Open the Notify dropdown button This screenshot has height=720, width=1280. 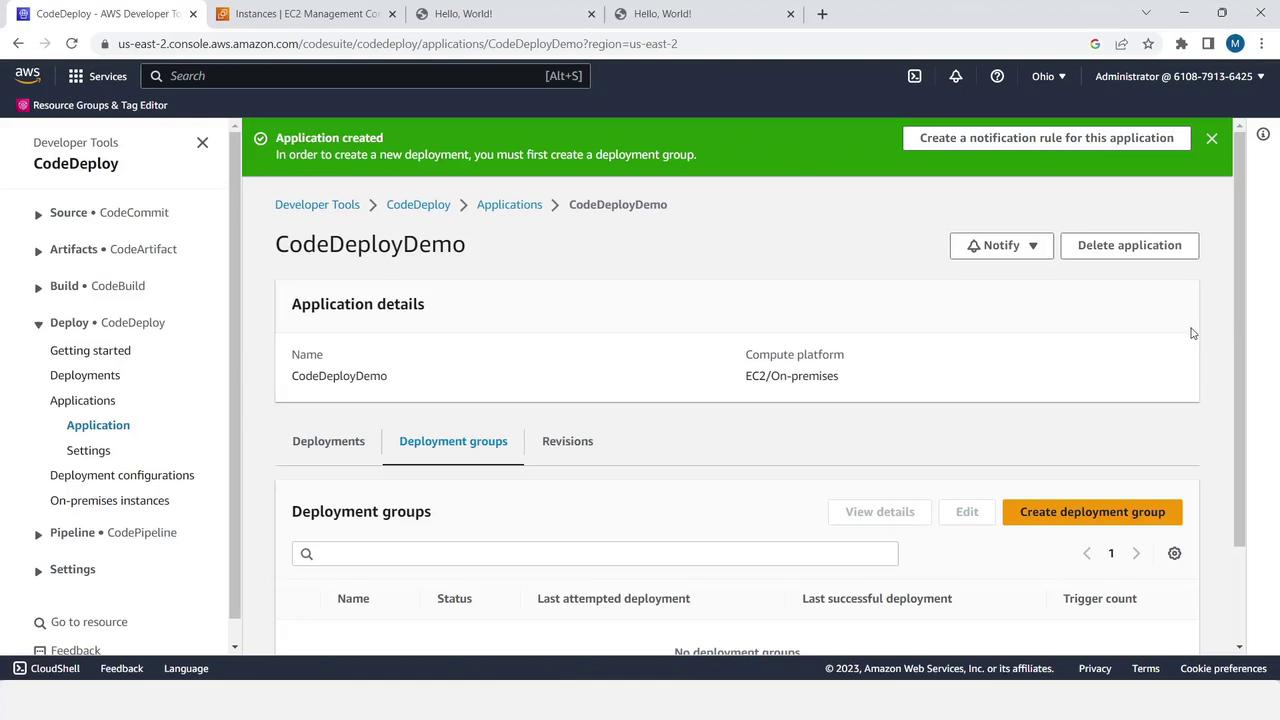pyautogui.click(x=1001, y=245)
